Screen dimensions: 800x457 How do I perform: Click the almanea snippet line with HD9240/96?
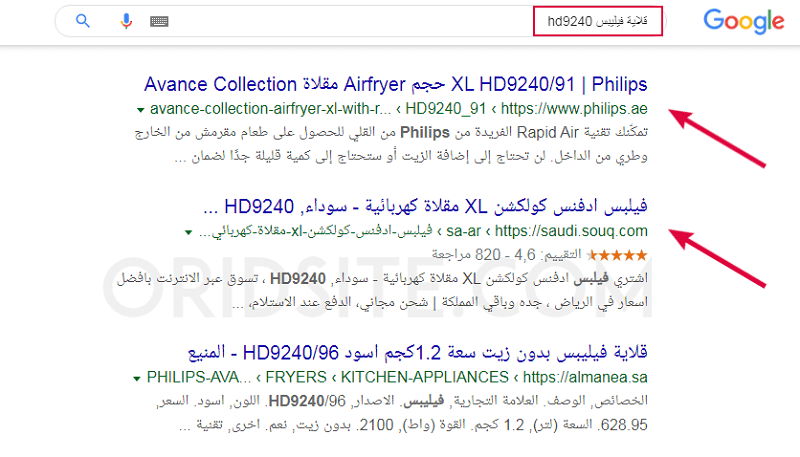point(402,401)
